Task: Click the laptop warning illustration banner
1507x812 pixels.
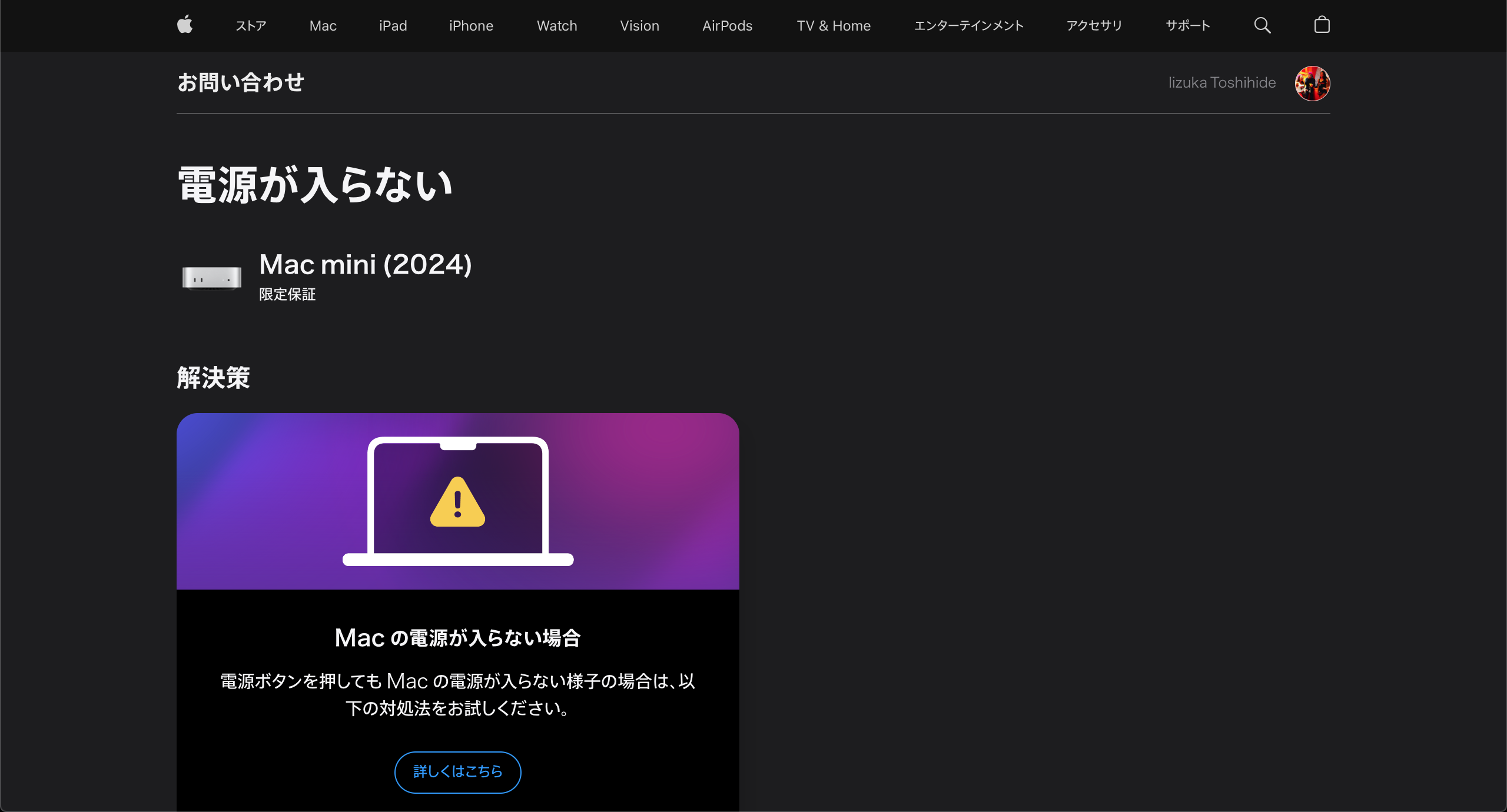Action: [x=458, y=501]
